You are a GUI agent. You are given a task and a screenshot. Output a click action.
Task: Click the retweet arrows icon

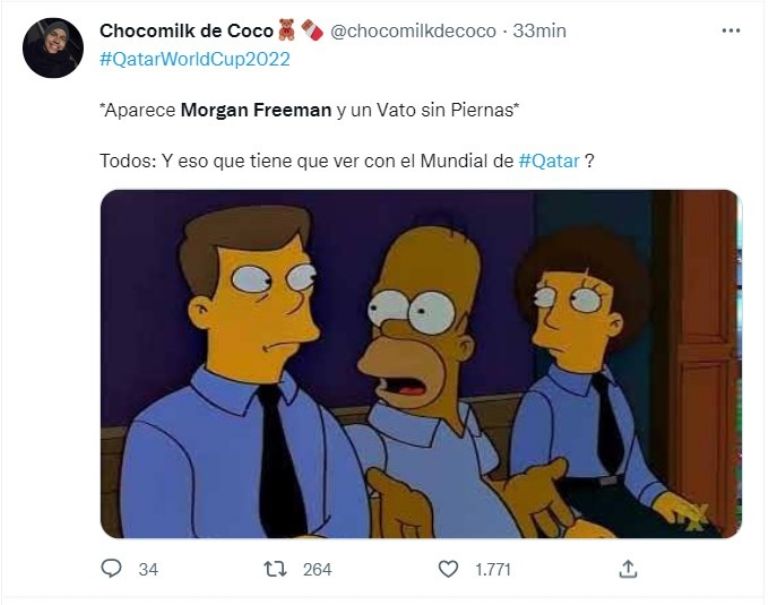(x=275, y=569)
